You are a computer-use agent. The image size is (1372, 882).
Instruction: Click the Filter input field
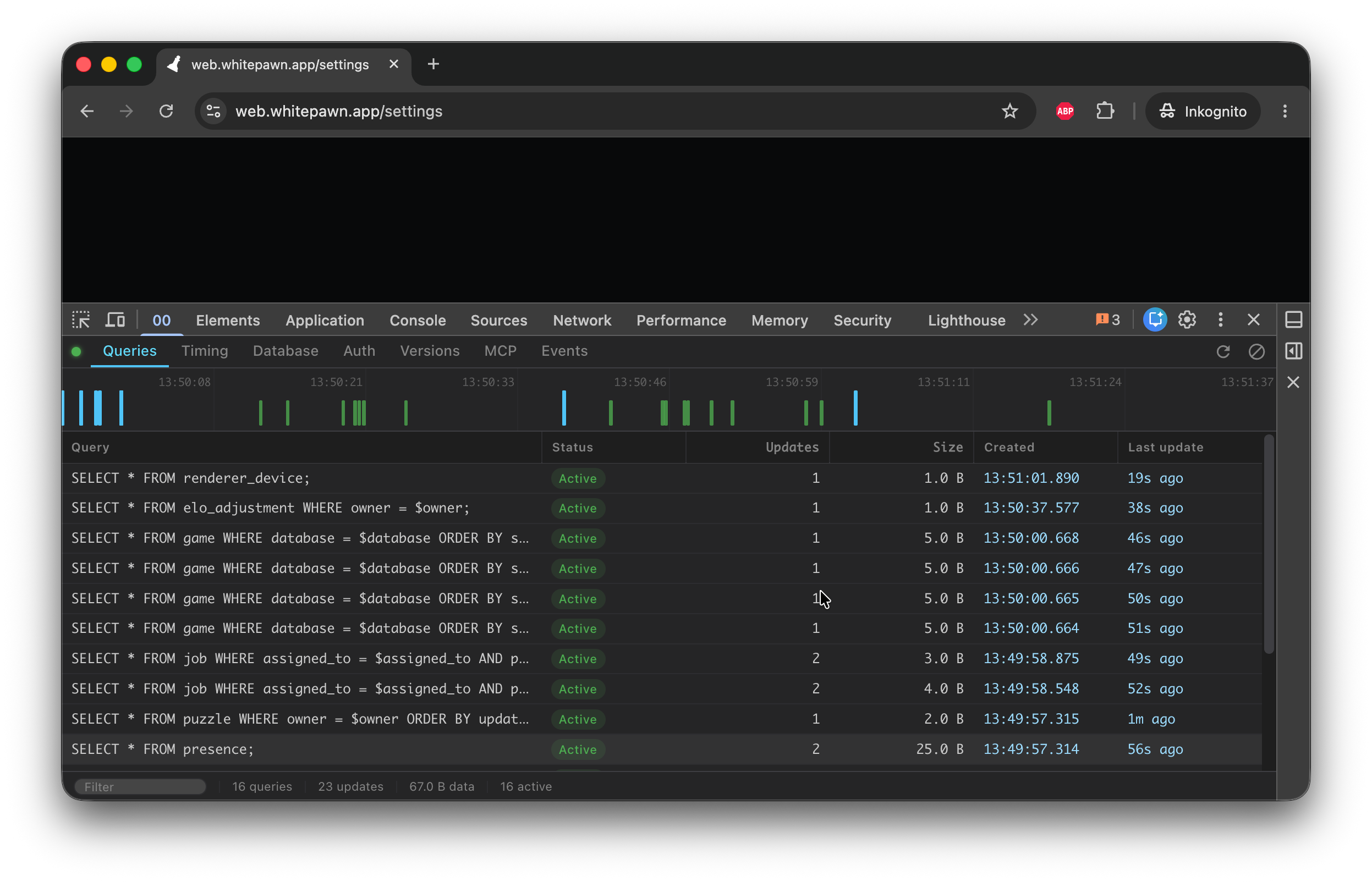(x=140, y=786)
